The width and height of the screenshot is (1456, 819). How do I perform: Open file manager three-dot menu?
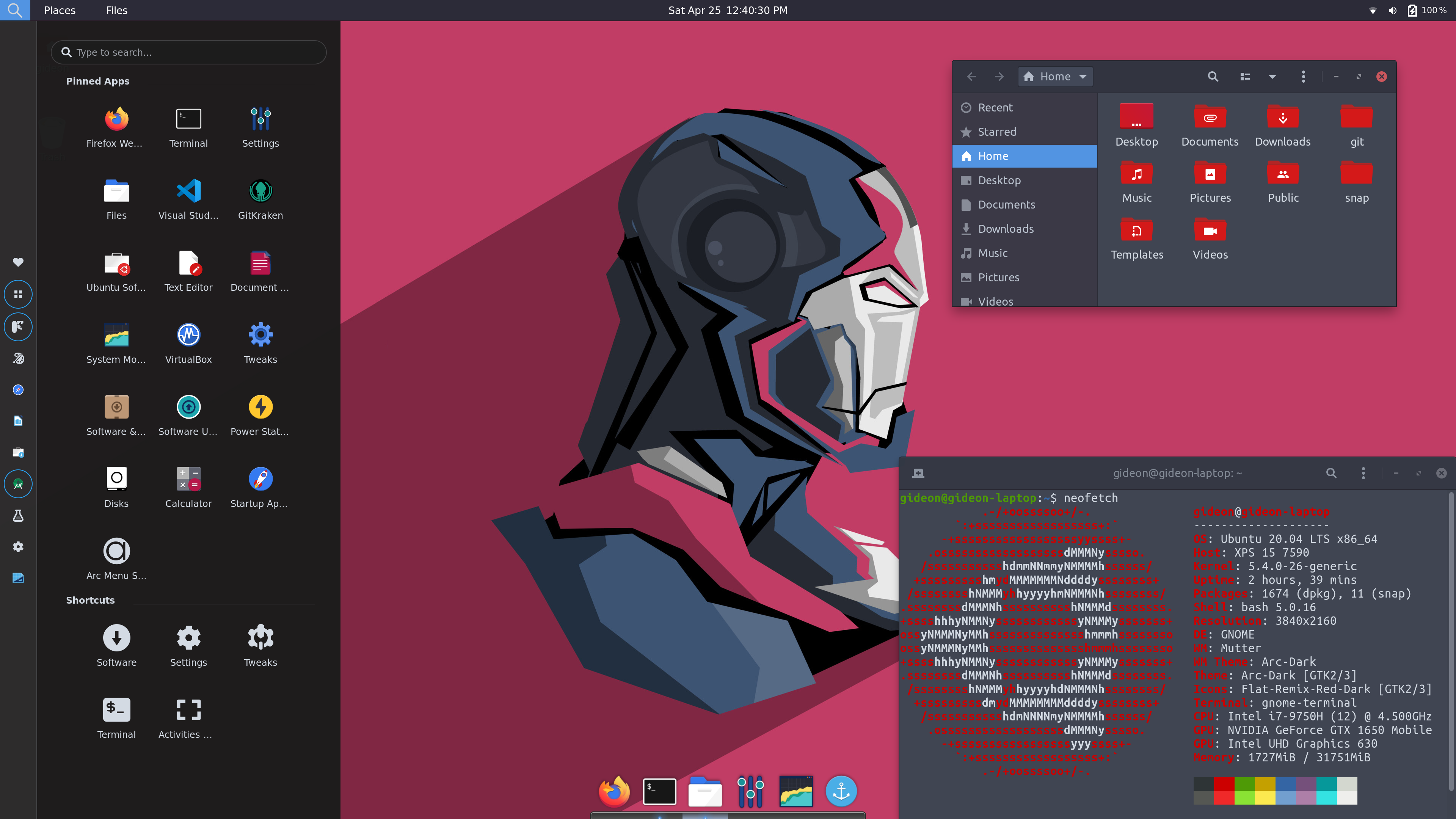(1303, 76)
